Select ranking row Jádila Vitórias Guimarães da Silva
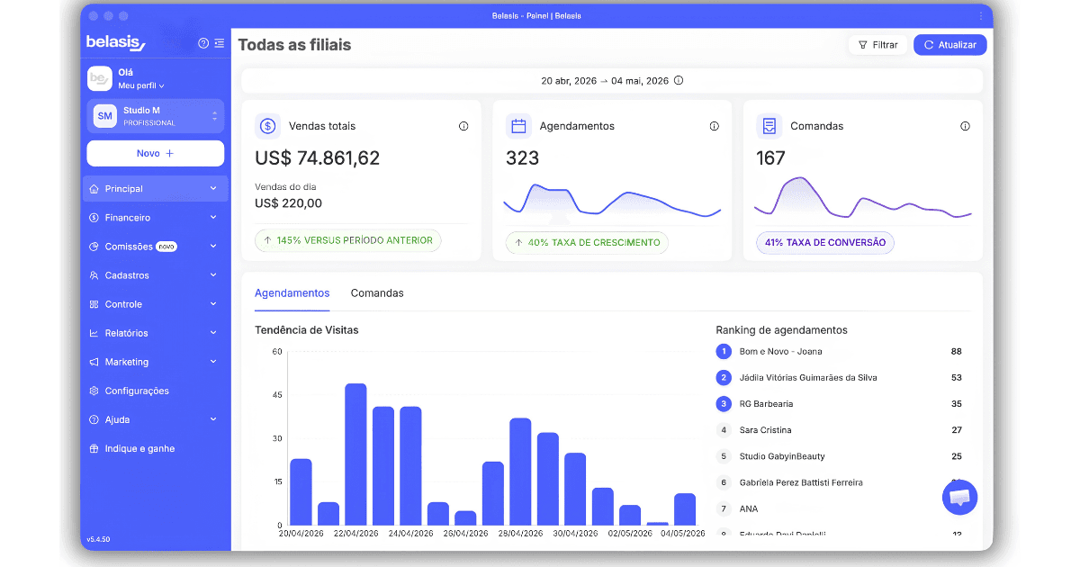 click(839, 378)
